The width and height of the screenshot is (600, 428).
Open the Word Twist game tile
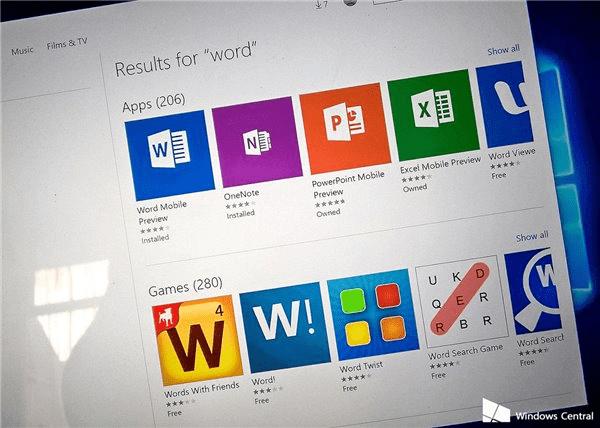click(x=373, y=314)
